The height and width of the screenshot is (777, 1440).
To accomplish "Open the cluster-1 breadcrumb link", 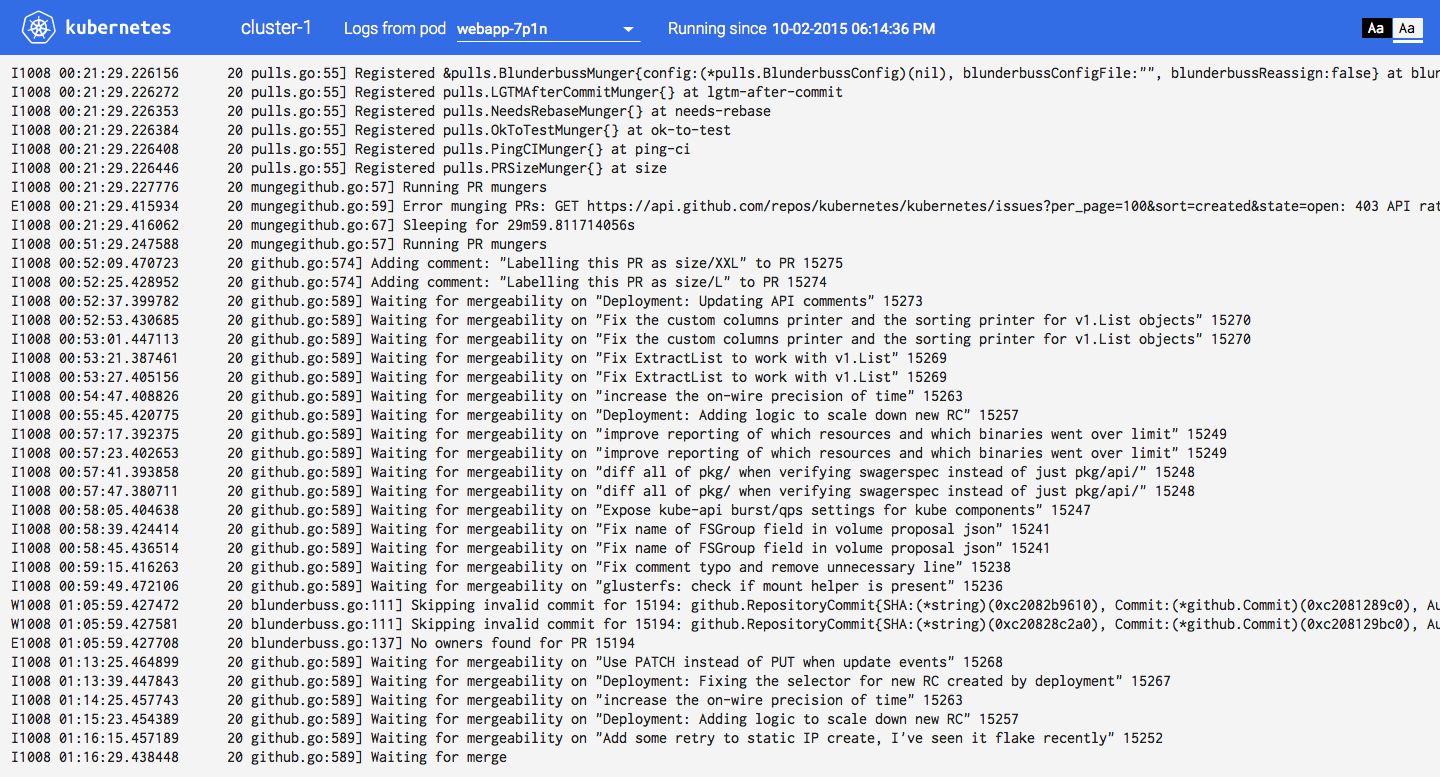I will point(276,28).
